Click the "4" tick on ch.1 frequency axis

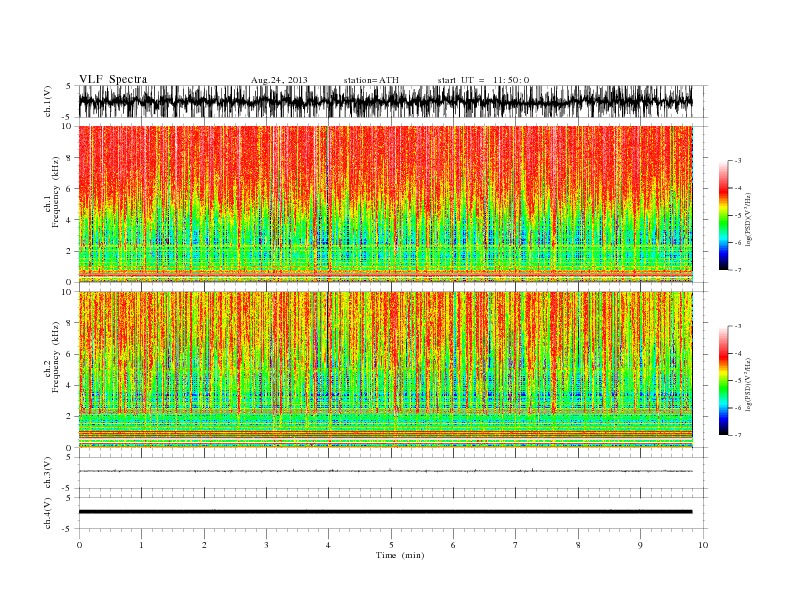coord(69,220)
